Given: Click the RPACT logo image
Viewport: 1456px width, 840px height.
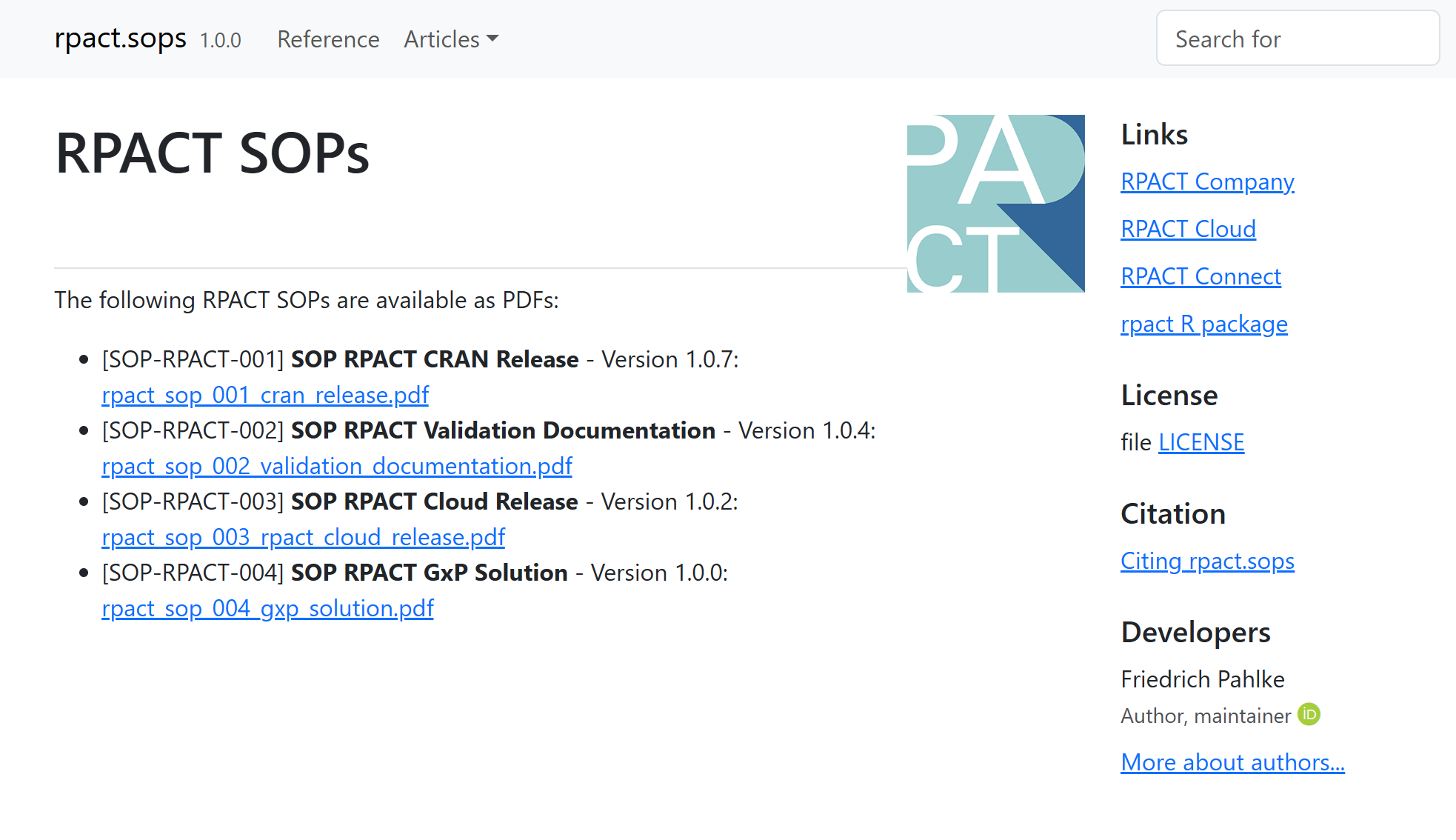Looking at the screenshot, I should [x=995, y=204].
